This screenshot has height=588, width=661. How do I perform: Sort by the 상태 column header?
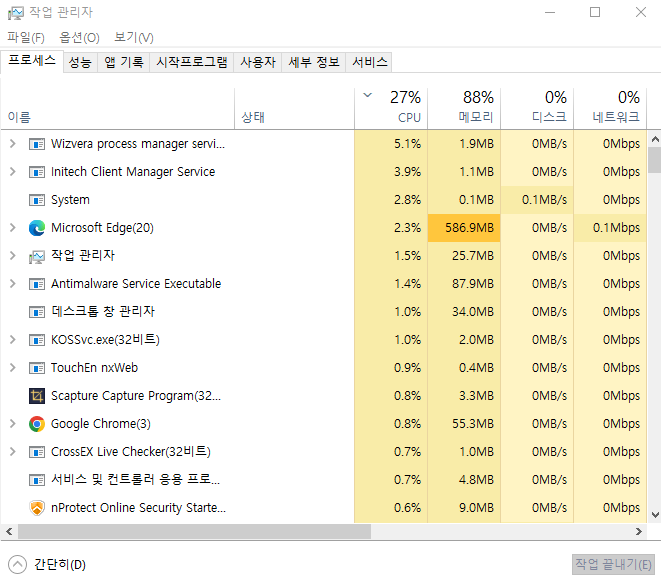294,109
